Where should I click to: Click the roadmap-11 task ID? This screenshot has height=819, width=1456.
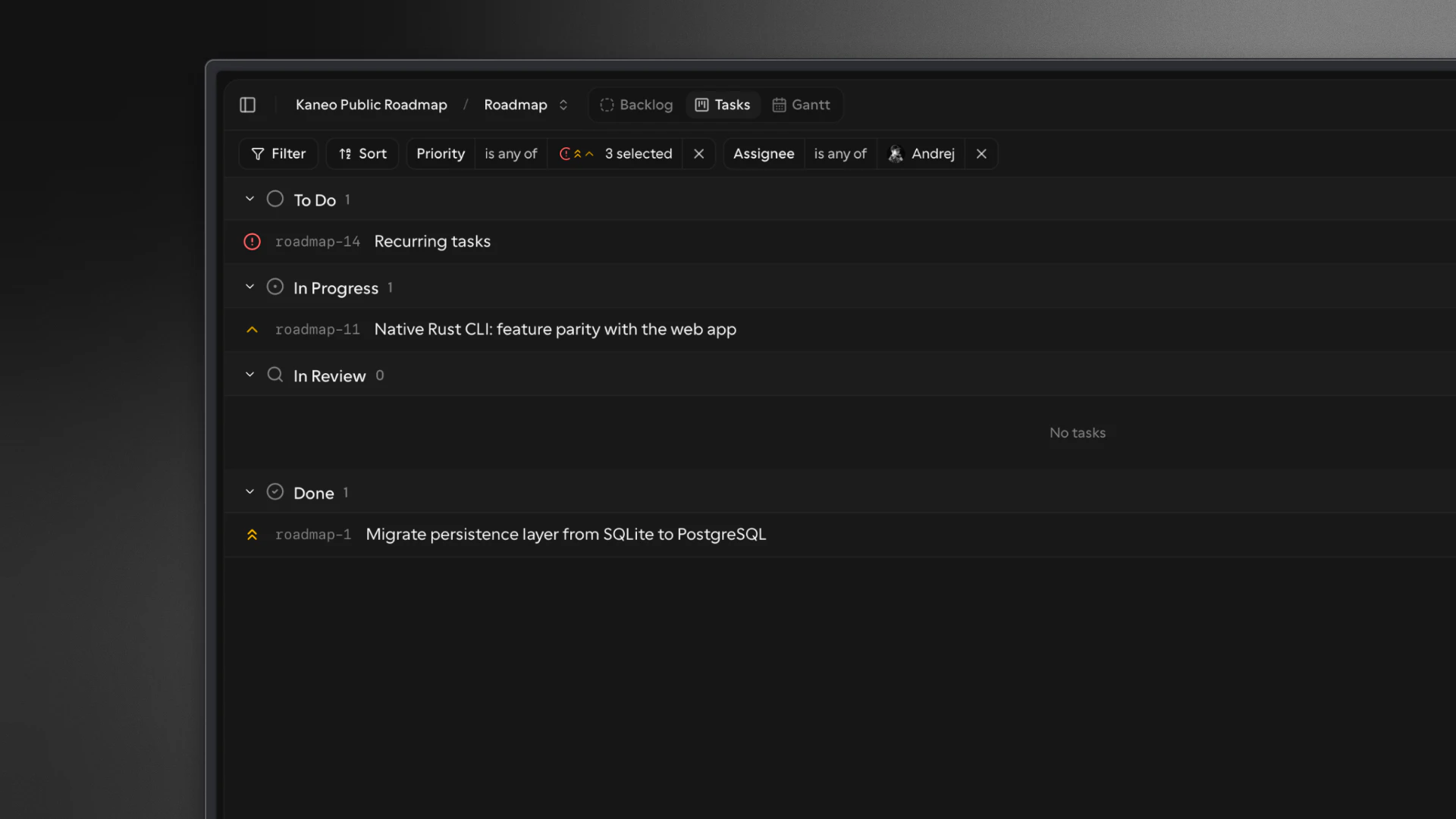coord(318,330)
